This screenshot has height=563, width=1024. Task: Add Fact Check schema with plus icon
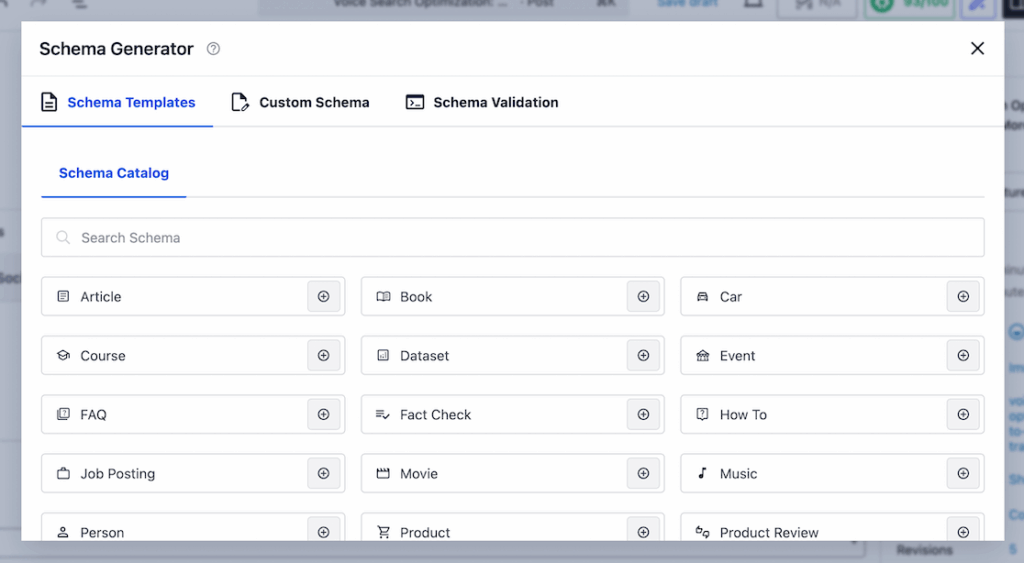pyautogui.click(x=643, y=415)
